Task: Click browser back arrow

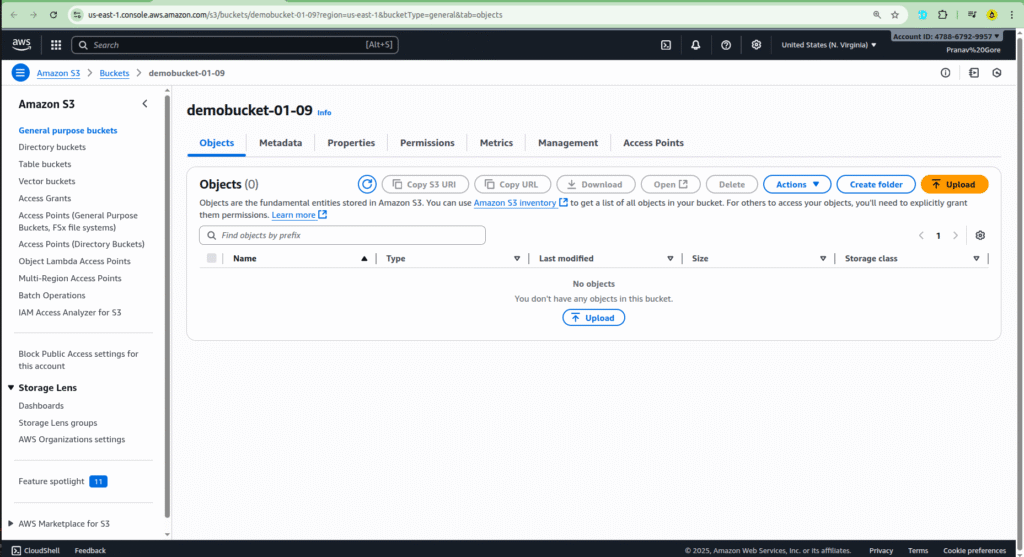Action: [x=14, y=14]
